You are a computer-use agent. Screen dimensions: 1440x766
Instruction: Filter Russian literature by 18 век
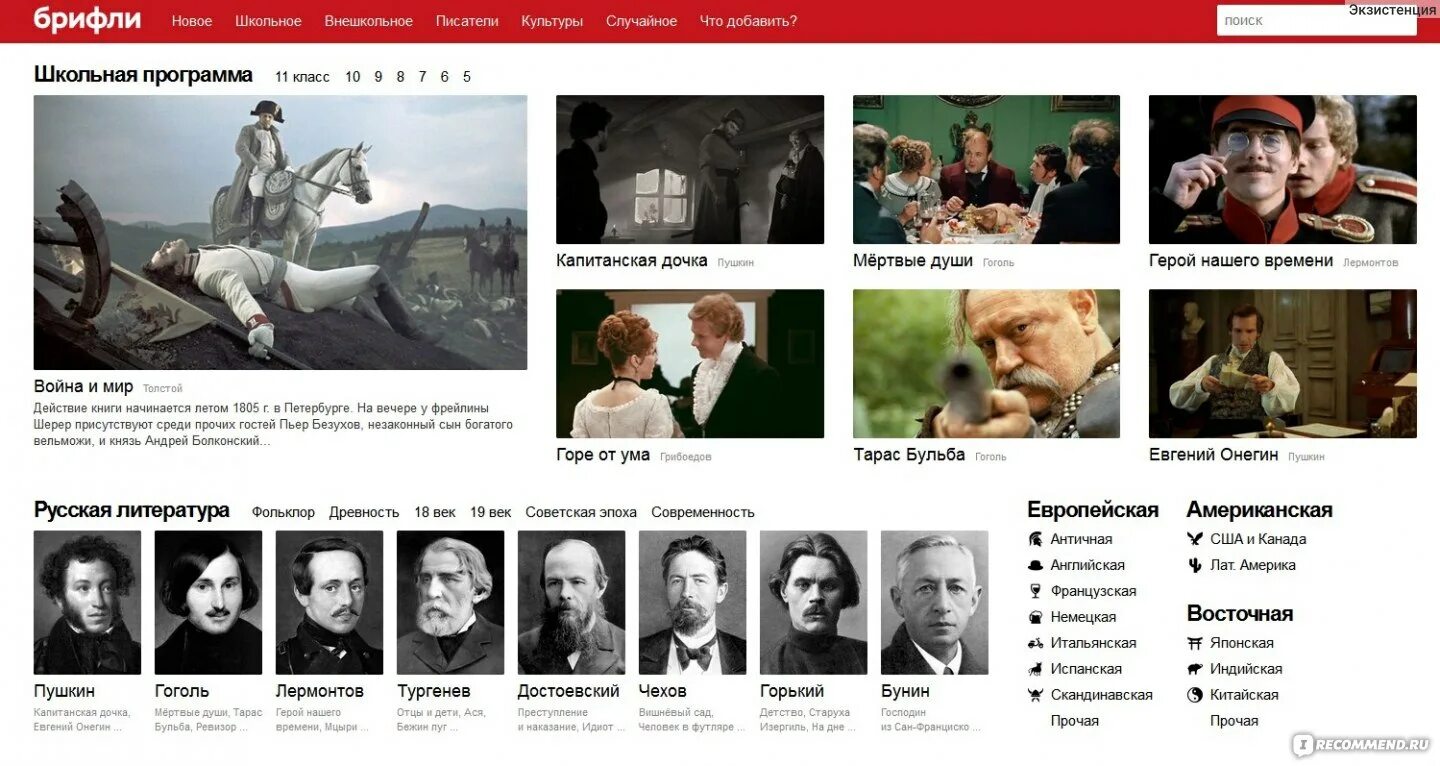click(x=435, y=512)
